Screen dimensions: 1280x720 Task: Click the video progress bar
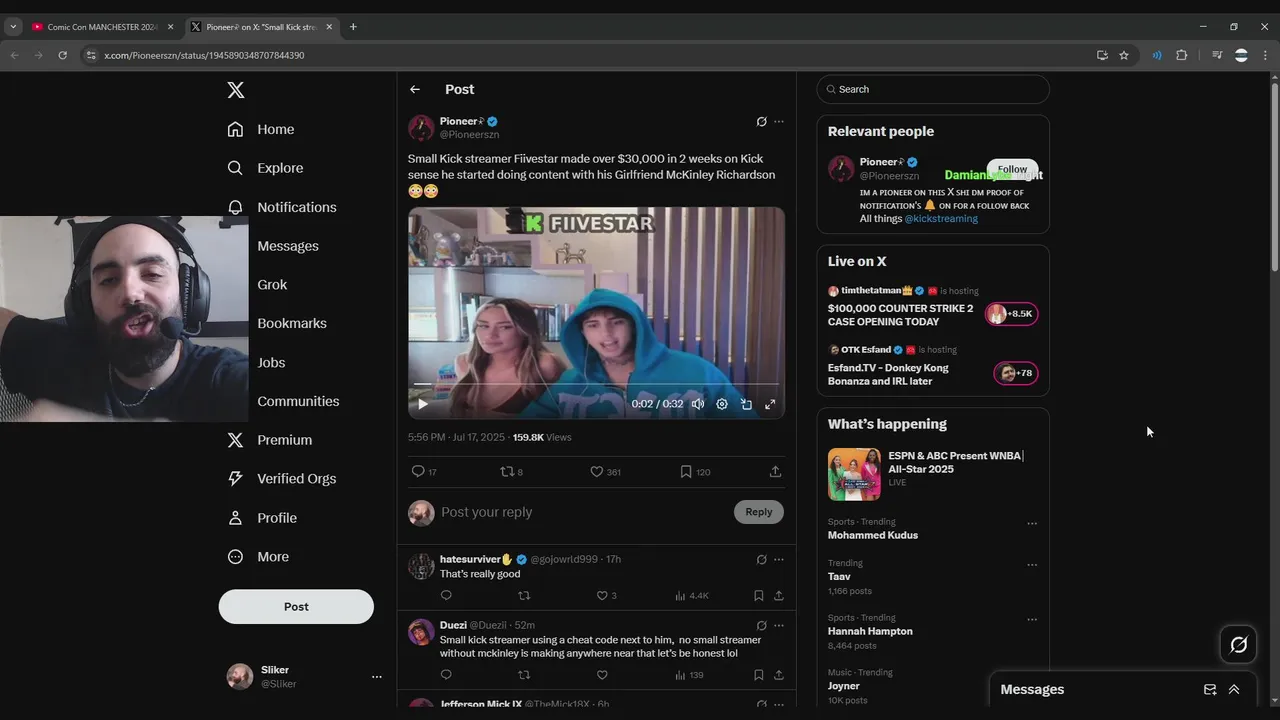[596, 384]
